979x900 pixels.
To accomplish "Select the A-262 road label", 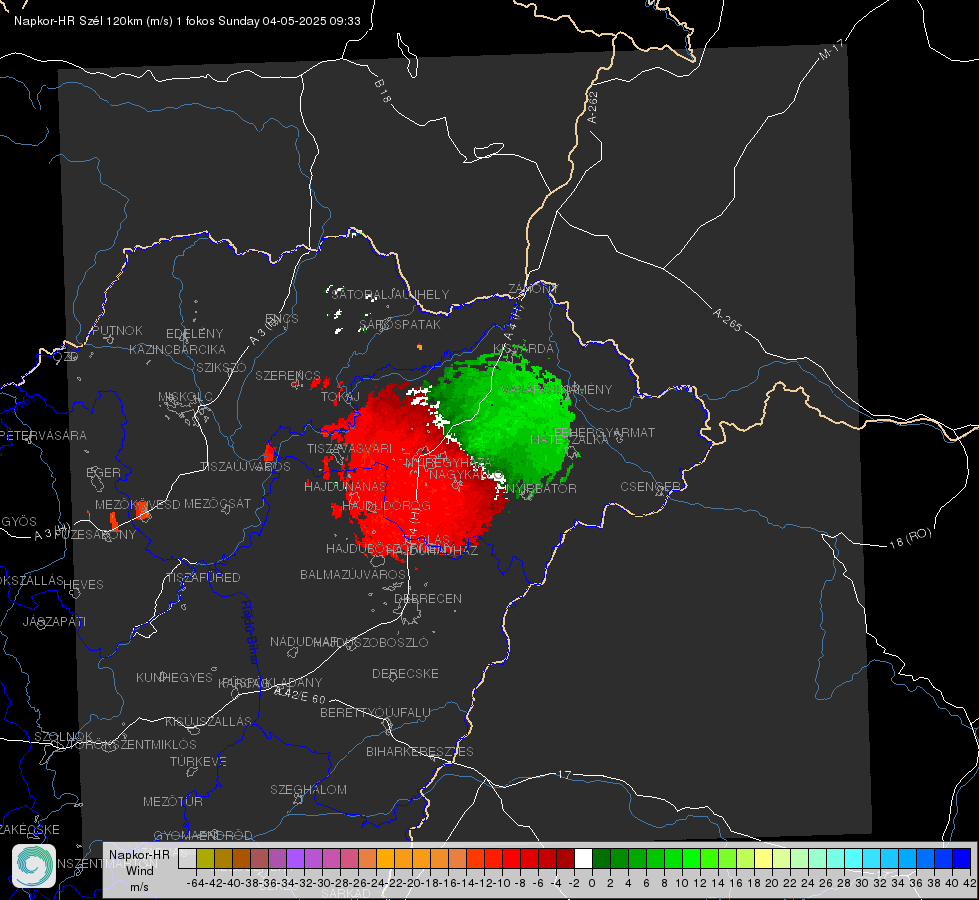I will 593,107.
